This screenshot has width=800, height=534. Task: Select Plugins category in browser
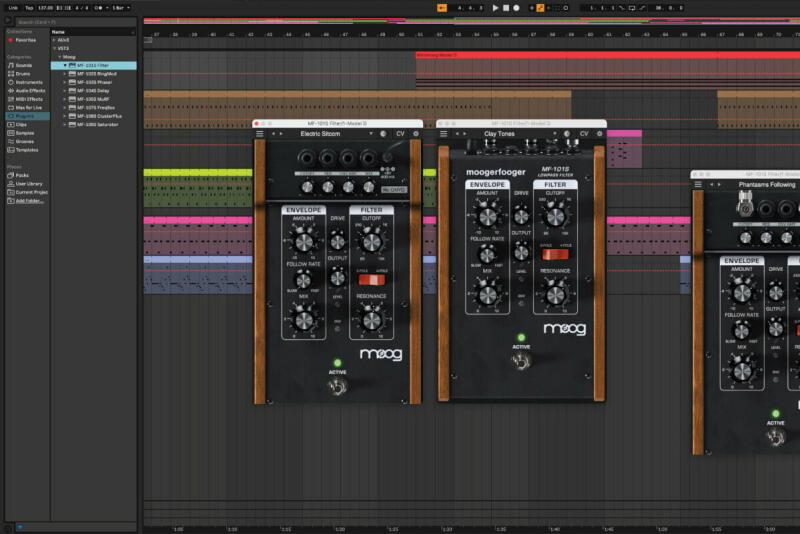click(x=28, y=116)
